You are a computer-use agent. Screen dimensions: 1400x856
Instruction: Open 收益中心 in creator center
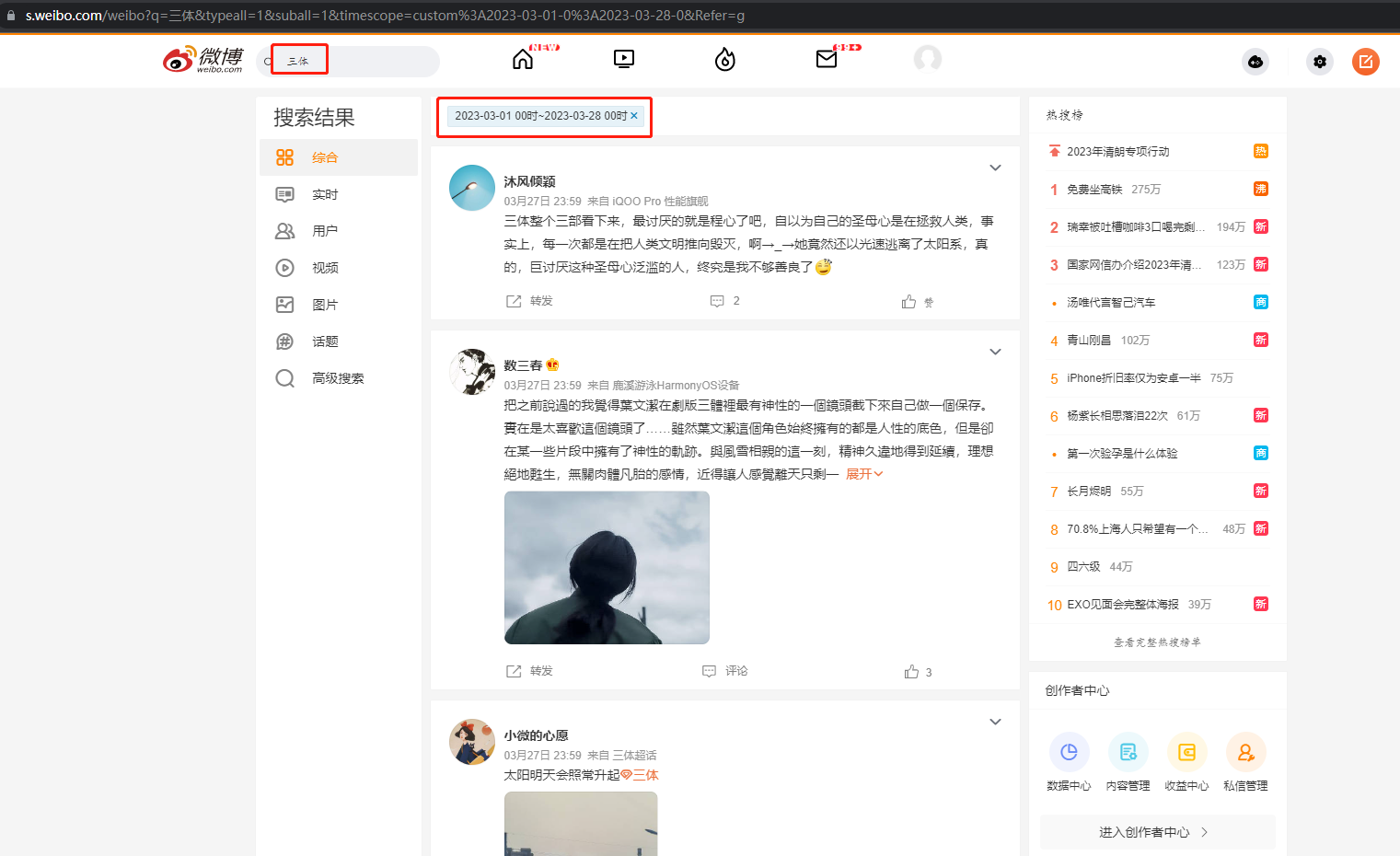[1186, 762]
